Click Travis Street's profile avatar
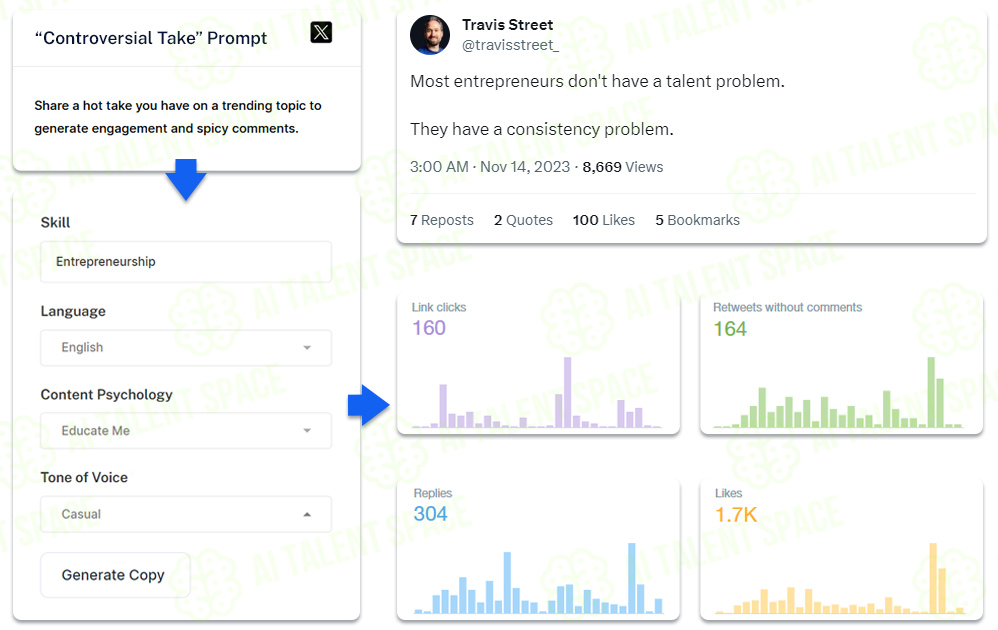 [430, 35]
